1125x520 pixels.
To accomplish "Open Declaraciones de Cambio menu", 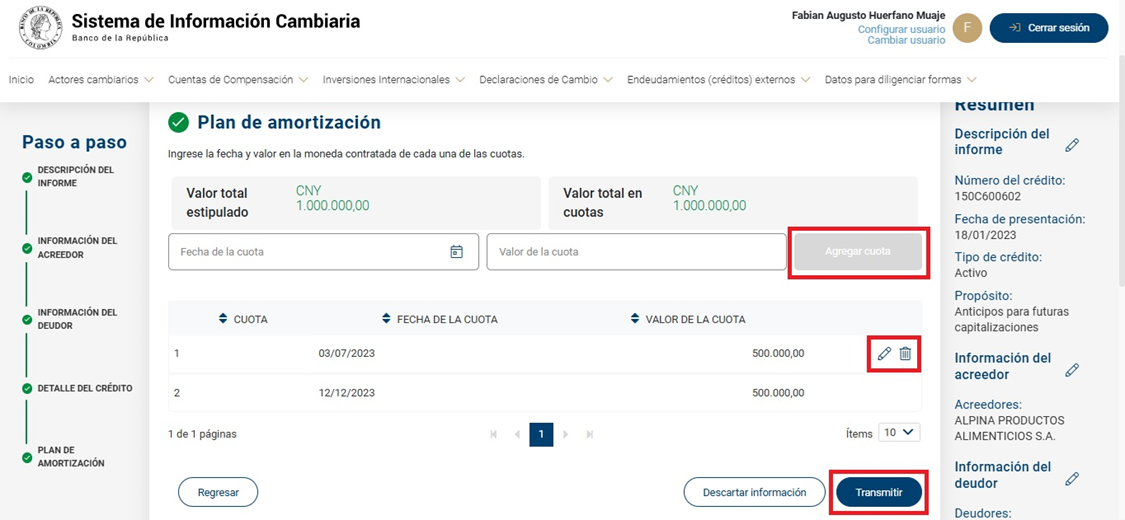I will (x=546, y=80).
